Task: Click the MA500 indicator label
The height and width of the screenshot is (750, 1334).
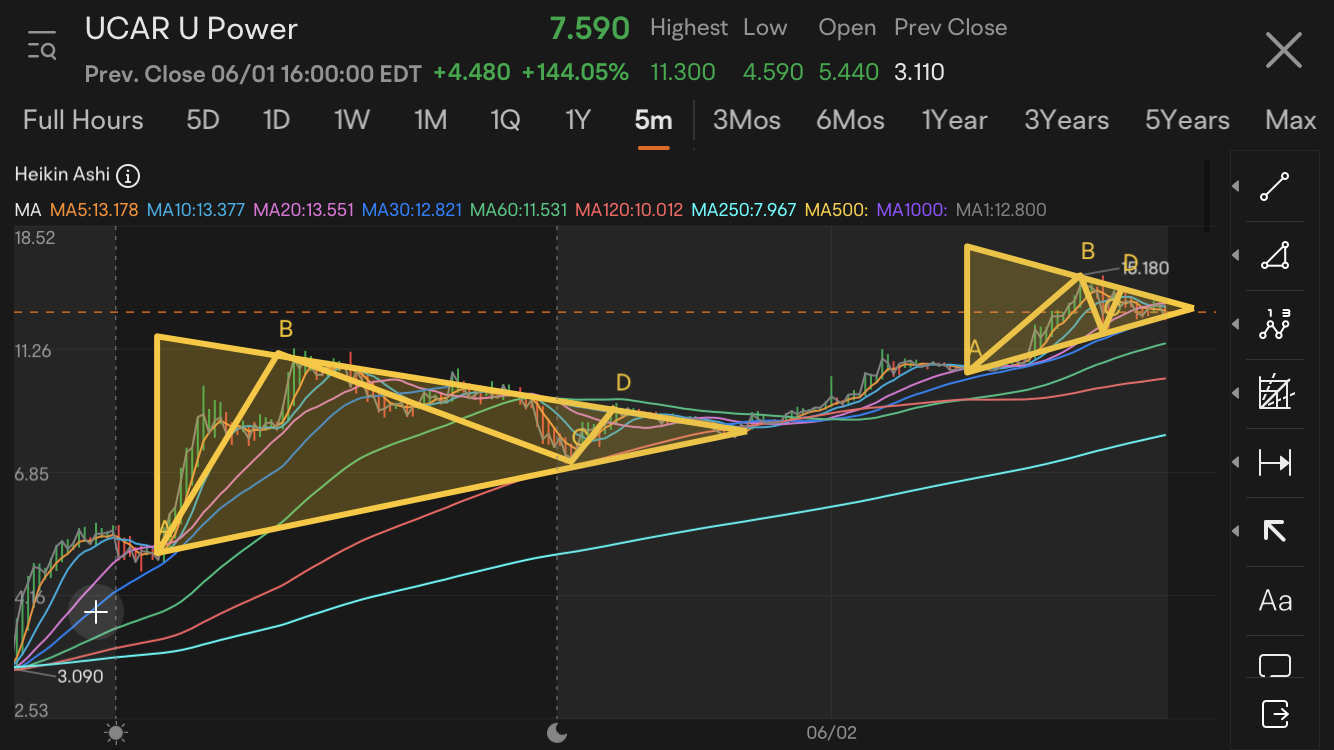Action: [x=837, y=210]
